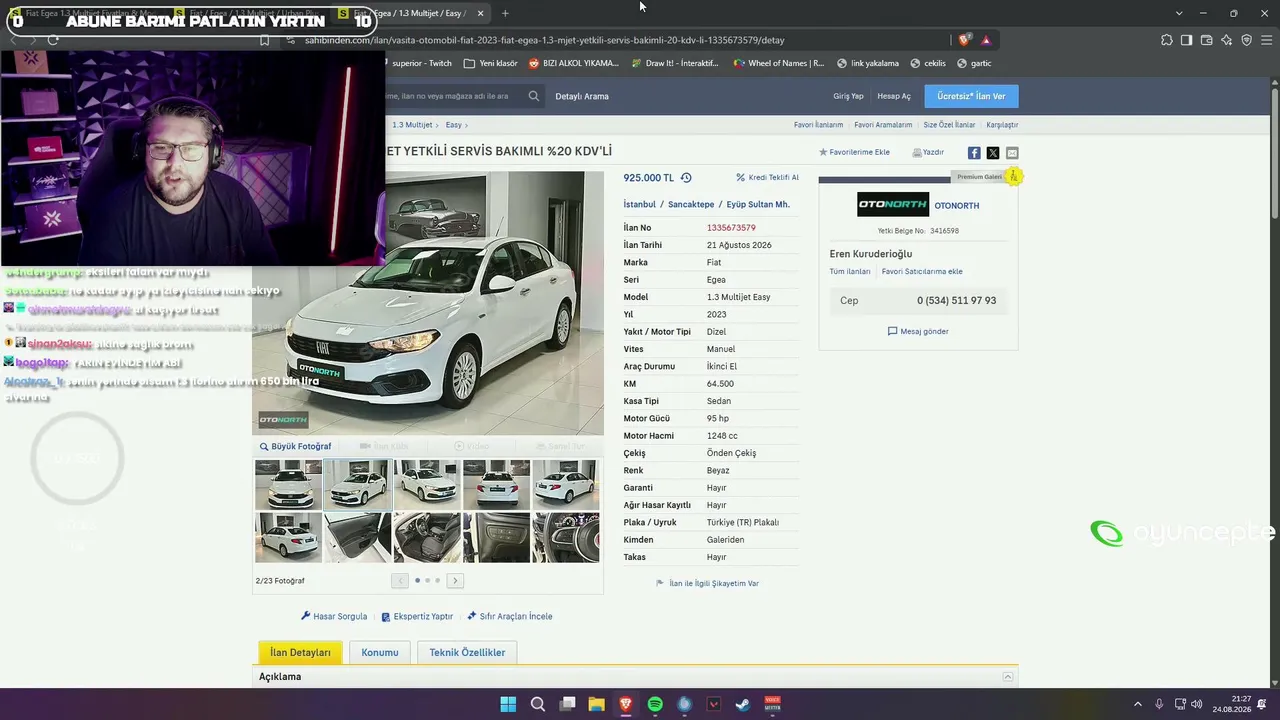Image resolution: width=1280 pixels, height=720 pixels.
Task: Open Favori İlanlarım
Action: tap(819, 125)
